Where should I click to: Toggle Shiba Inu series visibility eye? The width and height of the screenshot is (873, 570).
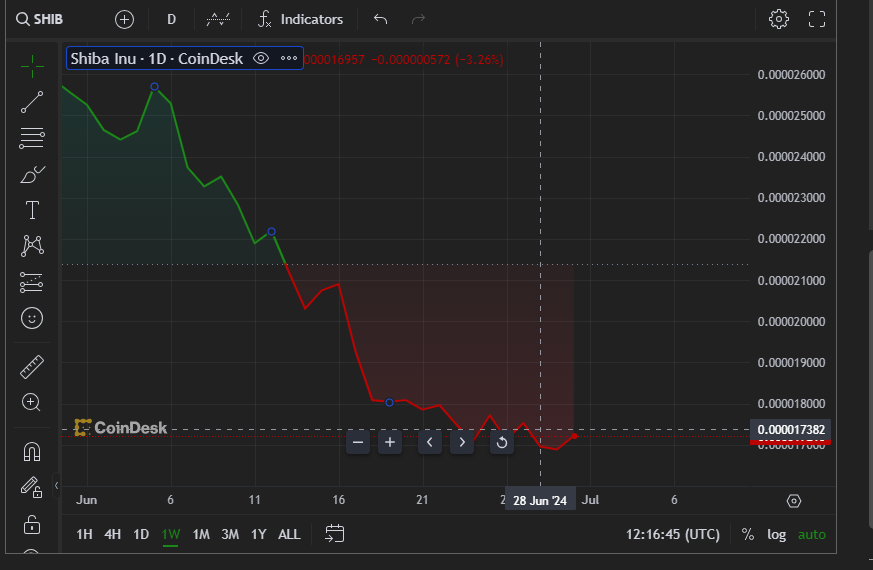click(261, 58)
